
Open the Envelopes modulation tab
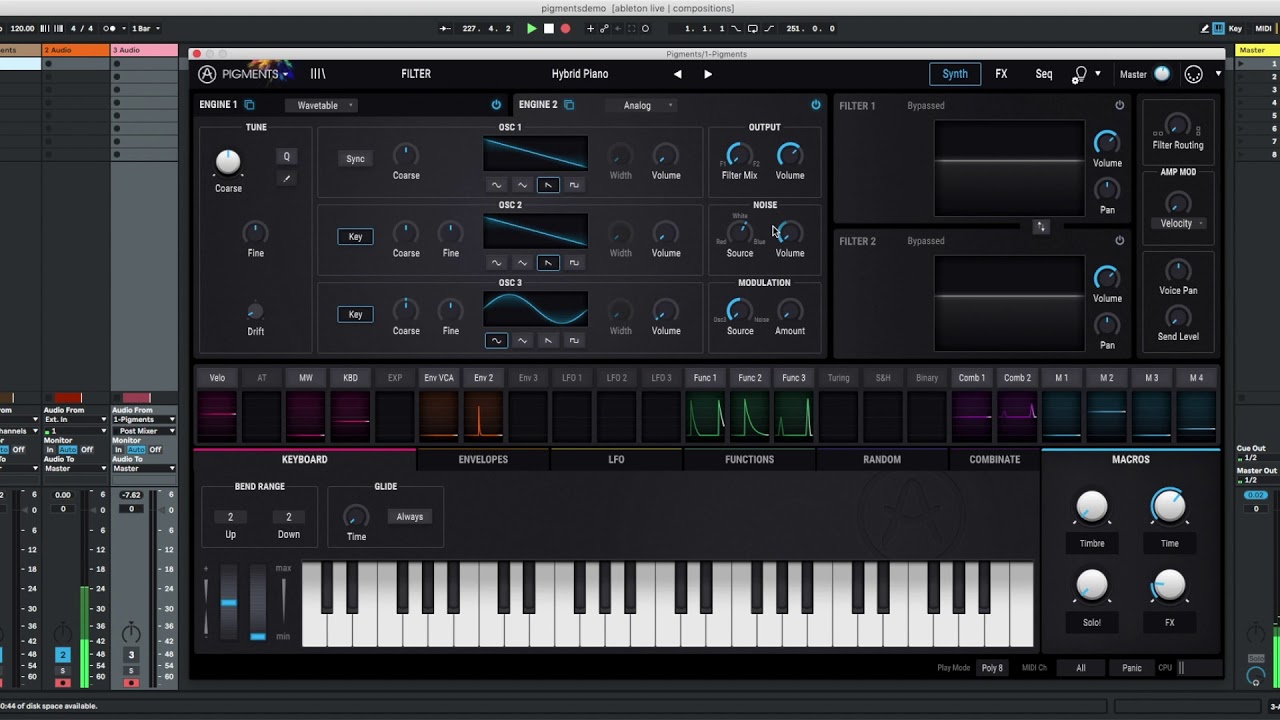point(483,460)
